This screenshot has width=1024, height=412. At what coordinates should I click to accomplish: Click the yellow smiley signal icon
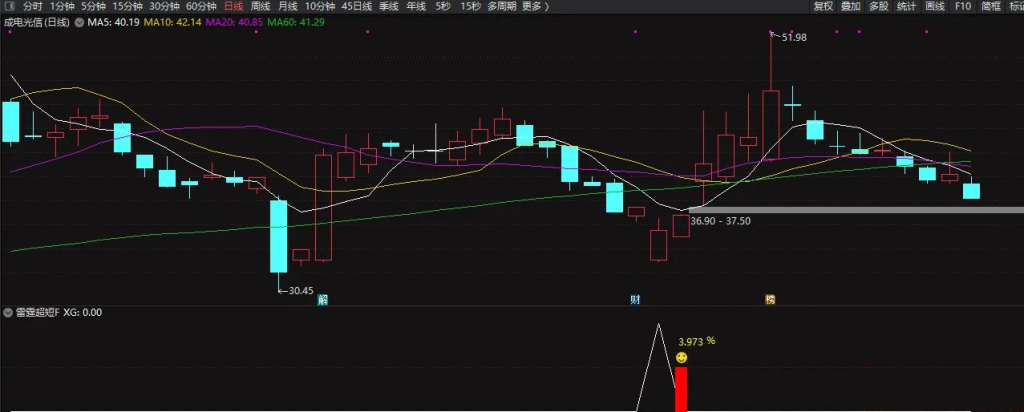click(682, 357)
